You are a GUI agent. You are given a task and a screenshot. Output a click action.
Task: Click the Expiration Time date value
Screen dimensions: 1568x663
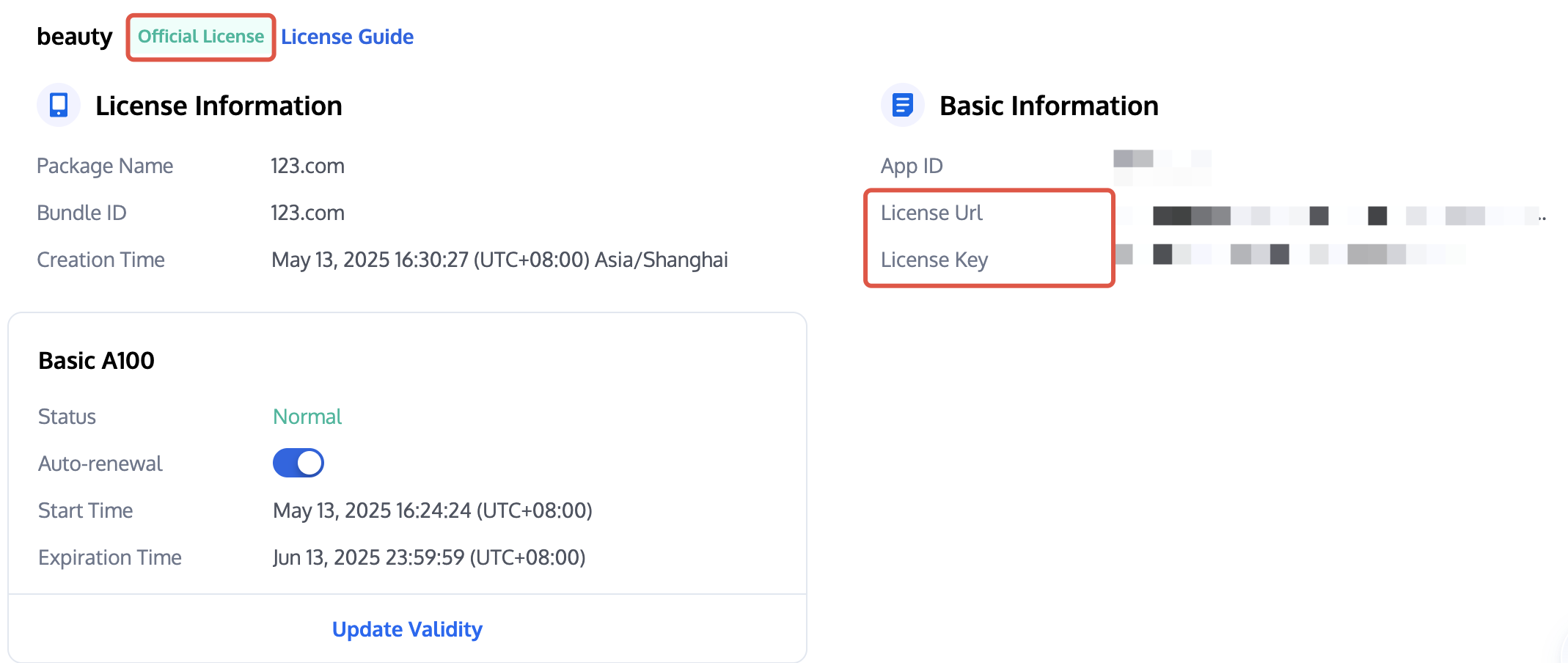[429, 557]
